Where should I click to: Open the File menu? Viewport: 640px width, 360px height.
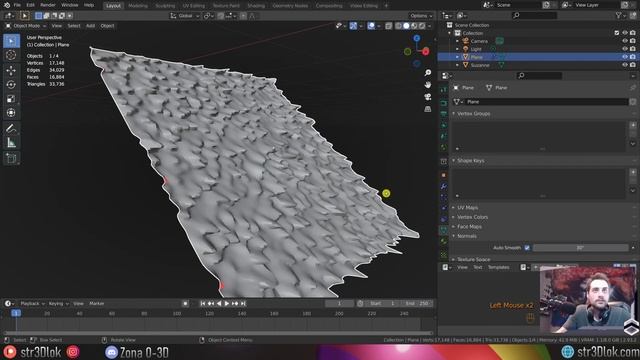(x=17, y=5)
